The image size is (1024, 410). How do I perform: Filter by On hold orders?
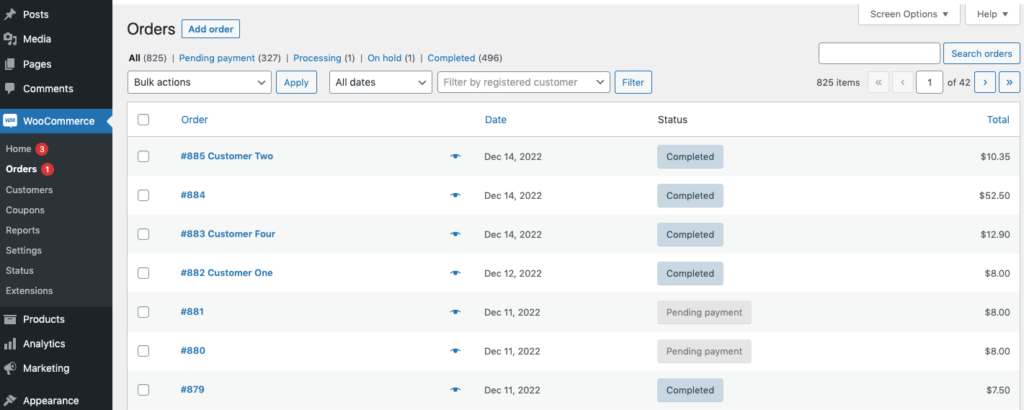pos(385,58)
